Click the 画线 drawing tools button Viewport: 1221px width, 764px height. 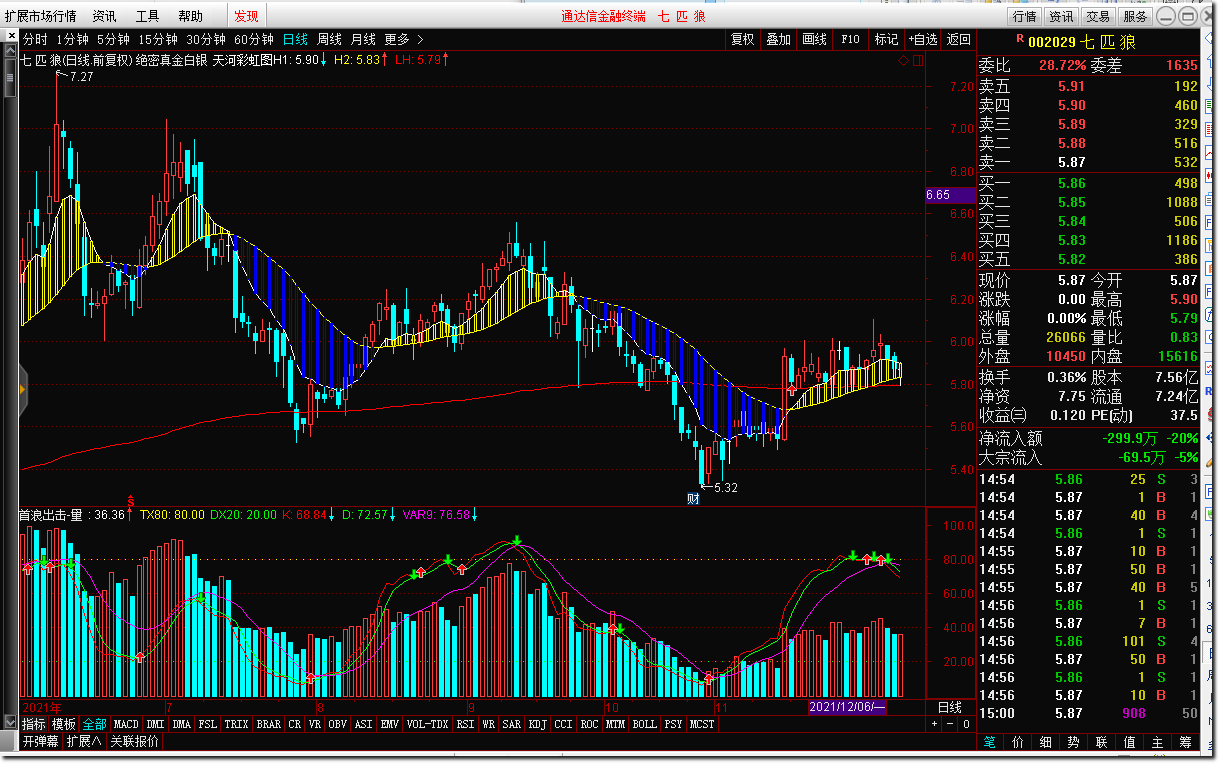(815, 40)
